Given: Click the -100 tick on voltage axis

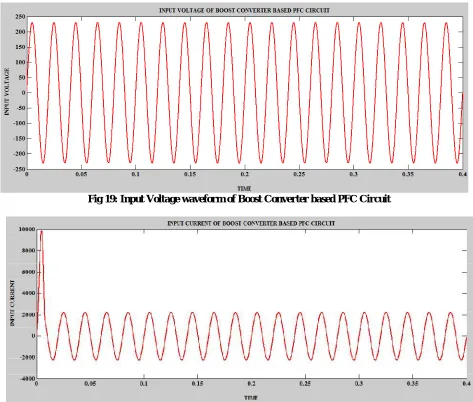Looking at the screenshot, I should (19, 123).
